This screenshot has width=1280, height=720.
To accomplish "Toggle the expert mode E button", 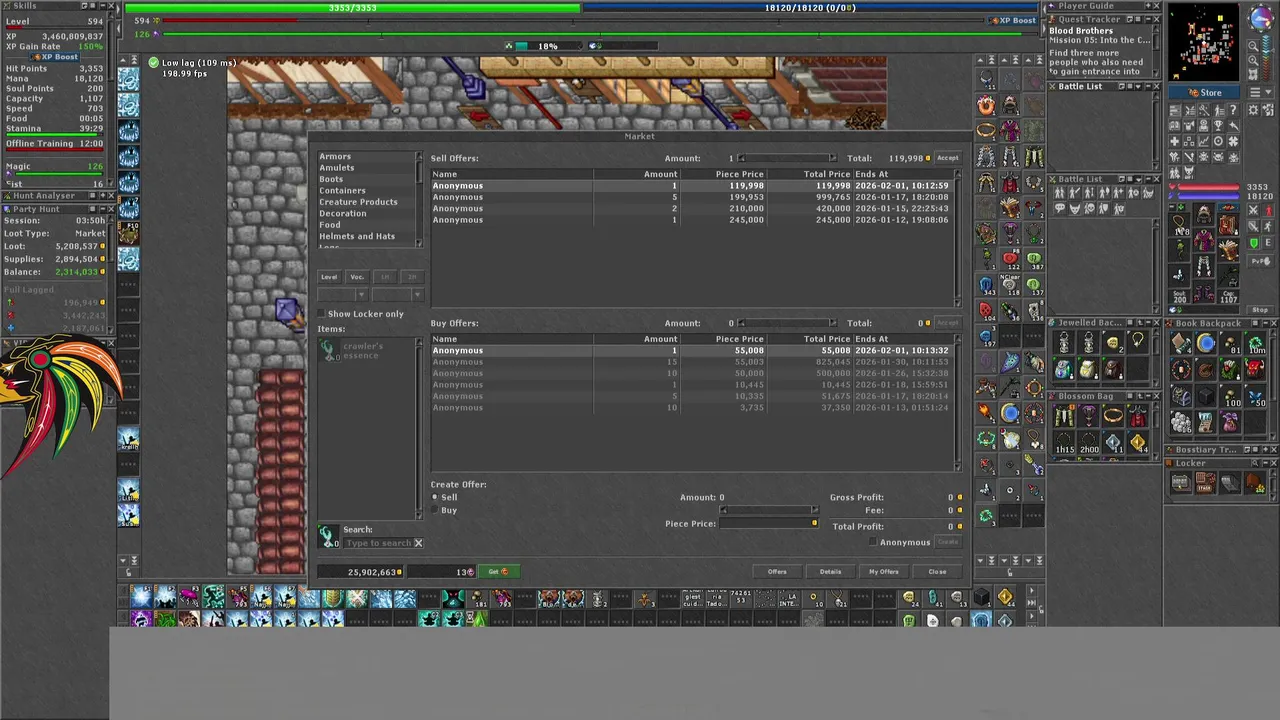I will coord(1267,243).
